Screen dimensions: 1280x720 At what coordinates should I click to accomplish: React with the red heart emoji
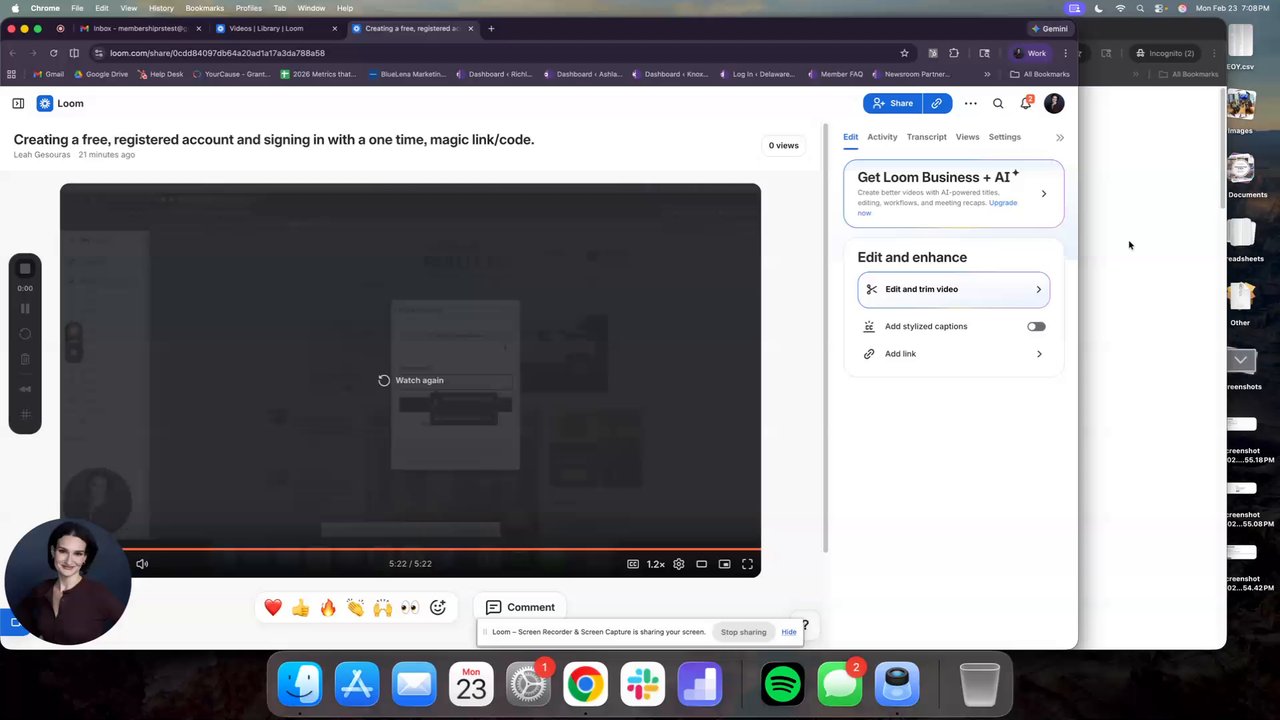[x=273, y=607]
